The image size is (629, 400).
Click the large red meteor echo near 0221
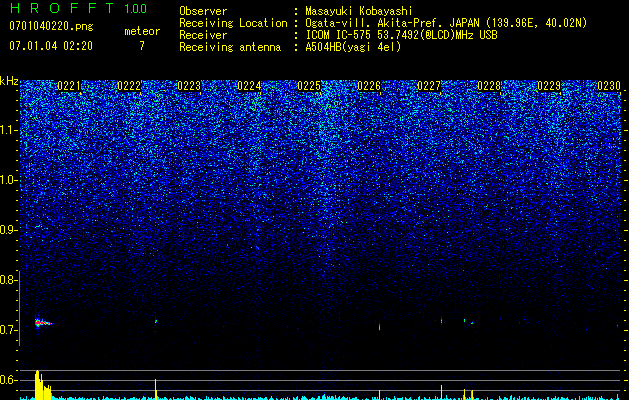click(42, 323)
